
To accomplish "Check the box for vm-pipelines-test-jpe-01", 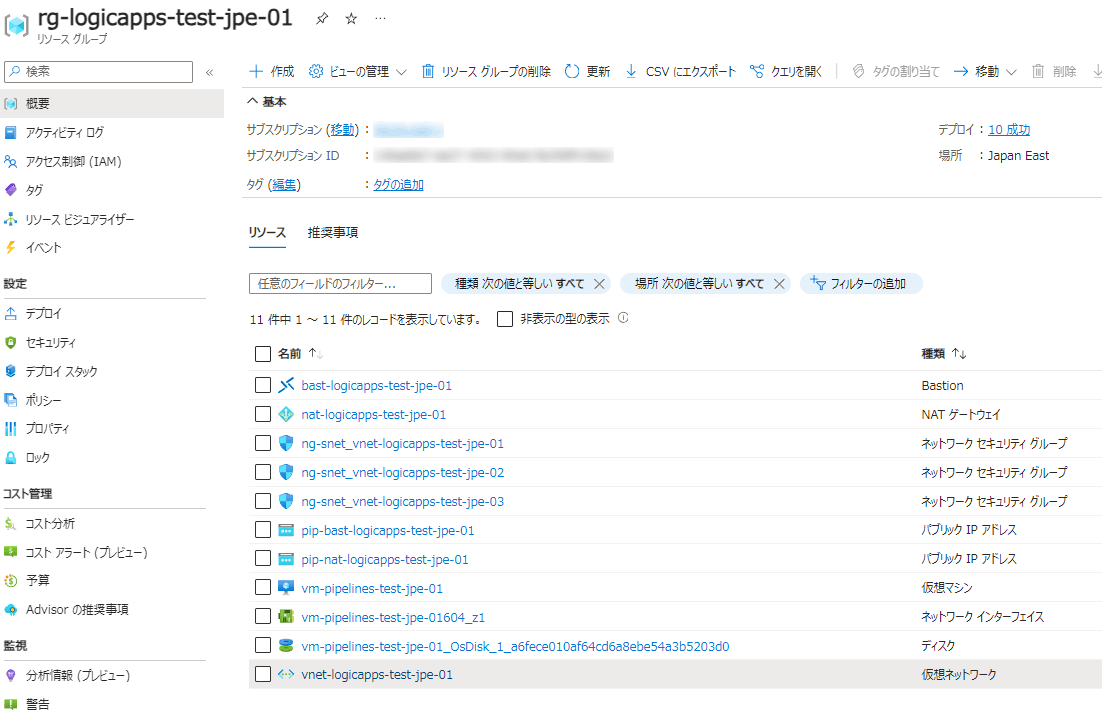I will 263,587.
